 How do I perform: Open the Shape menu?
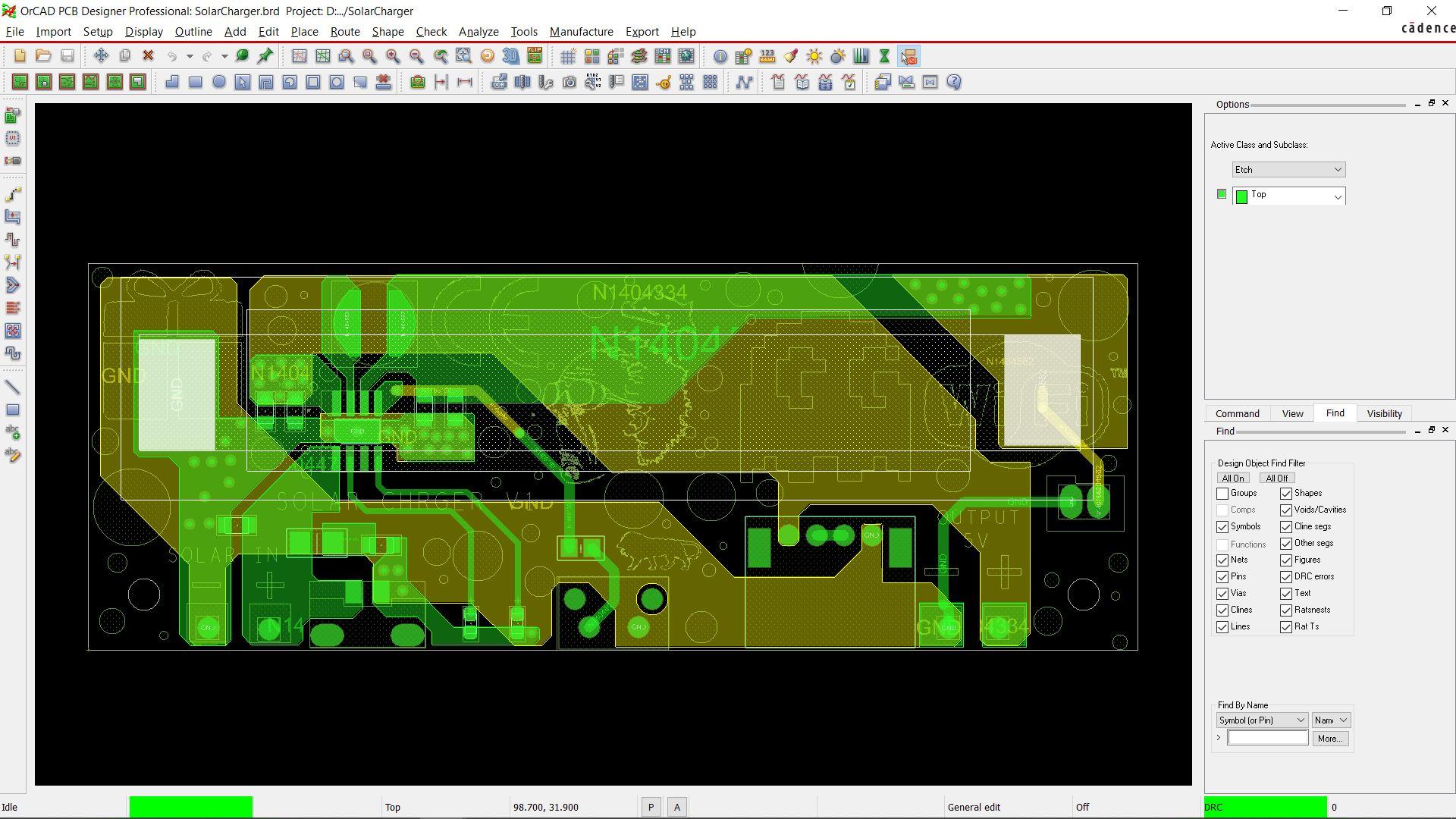(388, 32)
